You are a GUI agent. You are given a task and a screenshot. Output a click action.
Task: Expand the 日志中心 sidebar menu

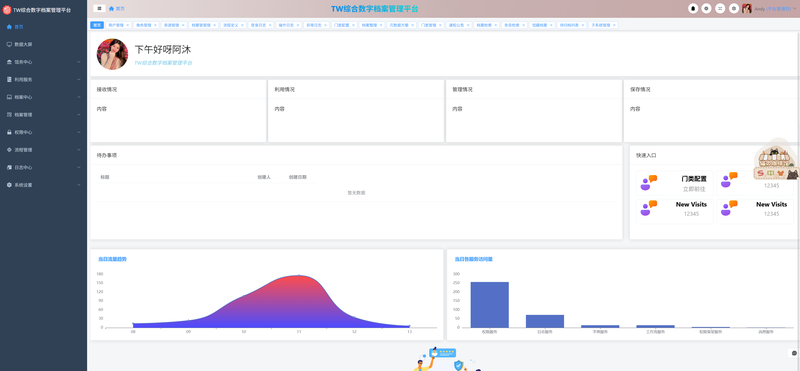point(43,167)
